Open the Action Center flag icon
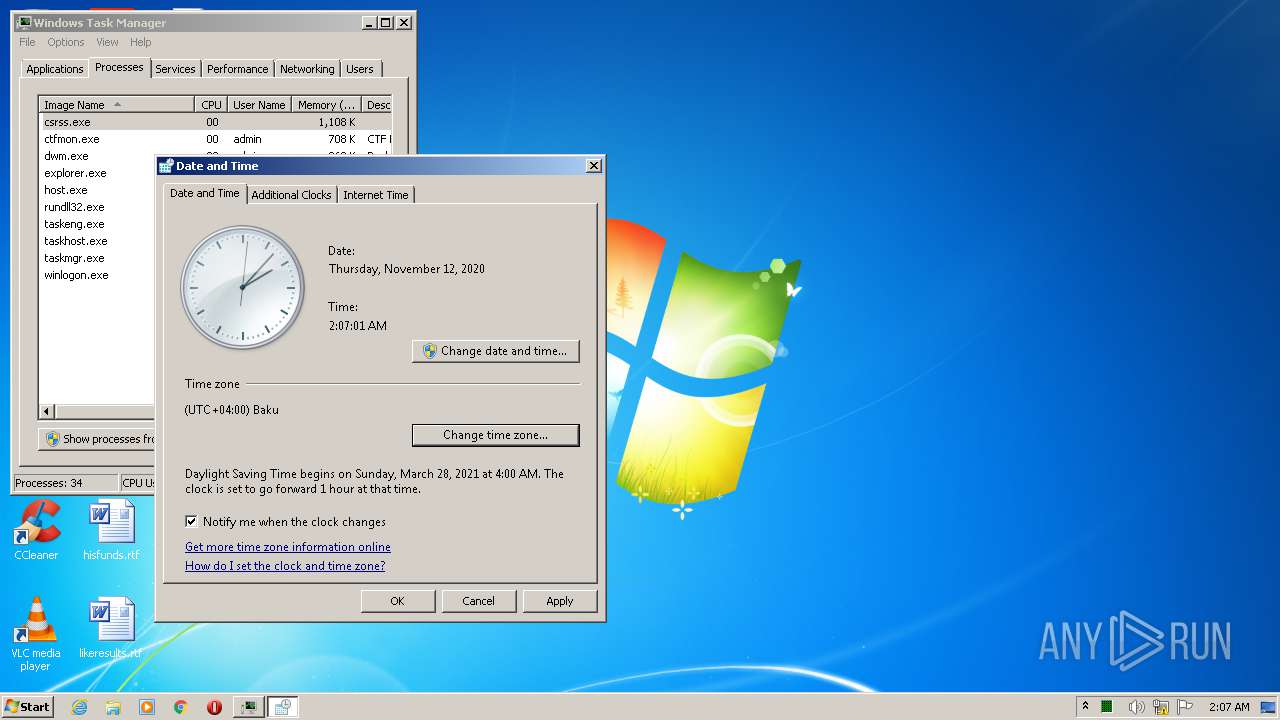This screenshot has width=1280, height=720. pos(1186,707)
